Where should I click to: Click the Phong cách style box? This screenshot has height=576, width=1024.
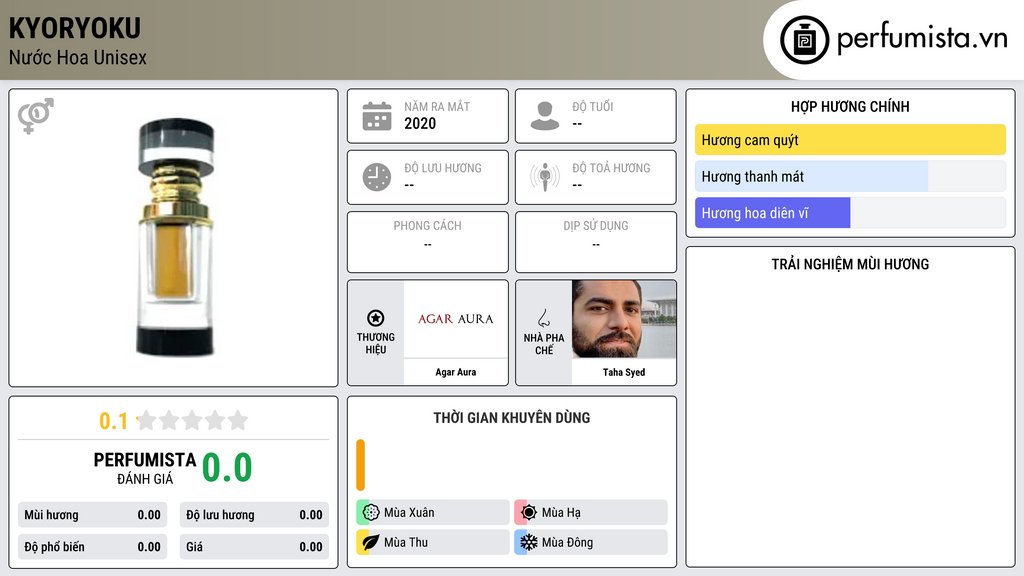tap(428, 242)
